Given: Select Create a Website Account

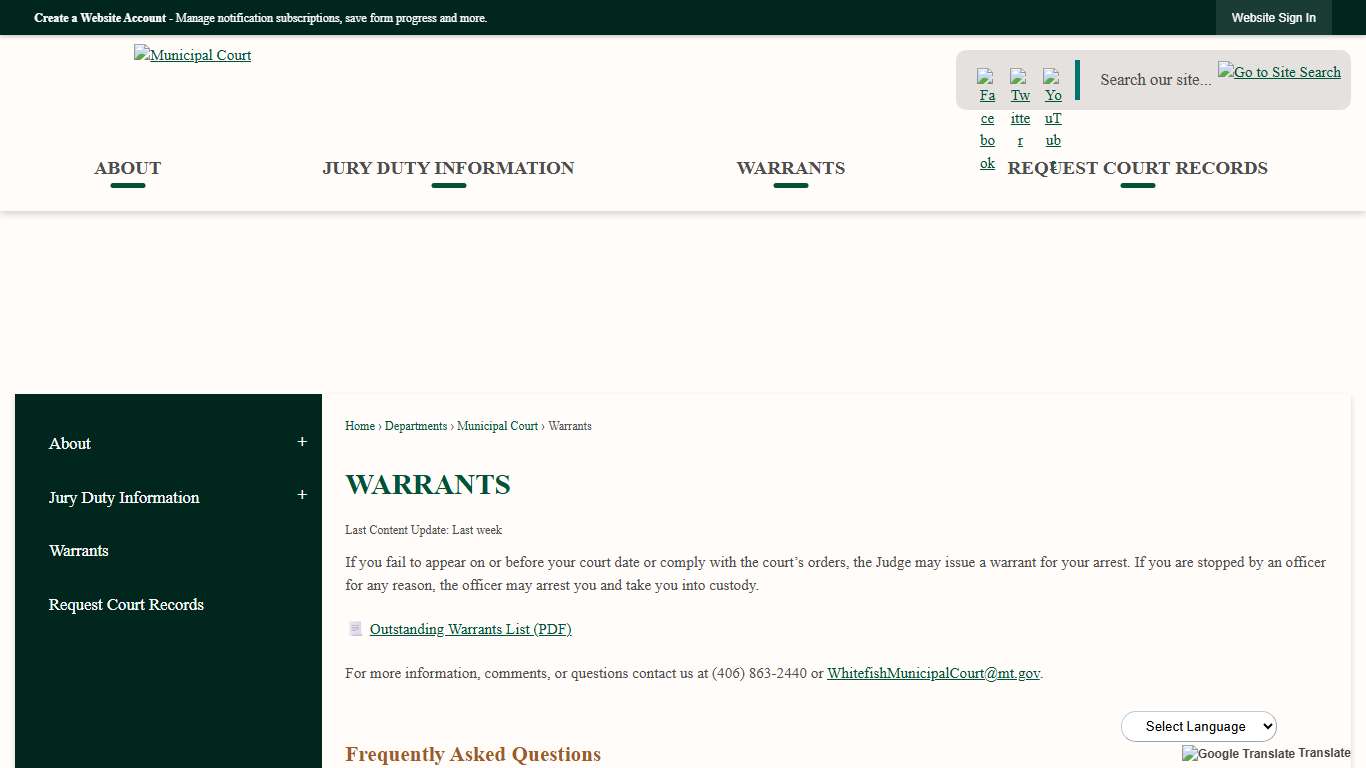Looking at the screenshot, I should (99, 18).
